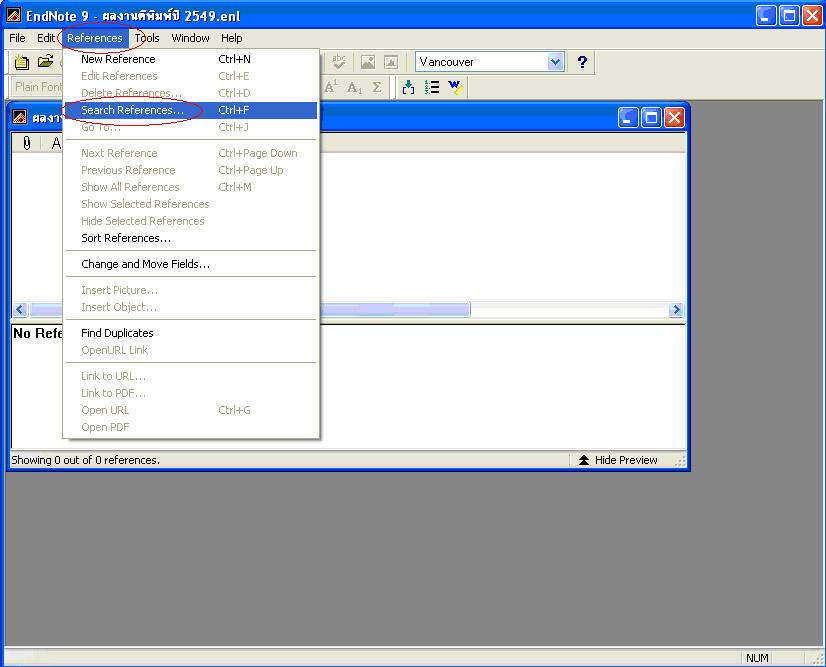
Task: Click the NUM status bar indicator
Action: [x=757, y=658]
